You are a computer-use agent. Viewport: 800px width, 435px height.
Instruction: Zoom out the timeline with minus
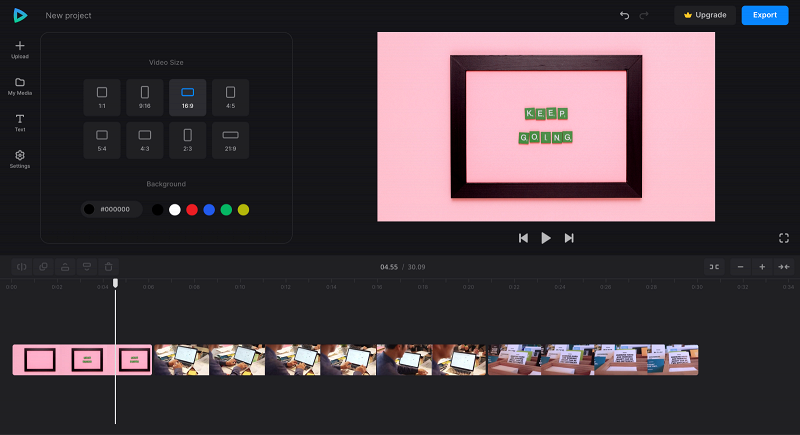[x=740, y=267]
